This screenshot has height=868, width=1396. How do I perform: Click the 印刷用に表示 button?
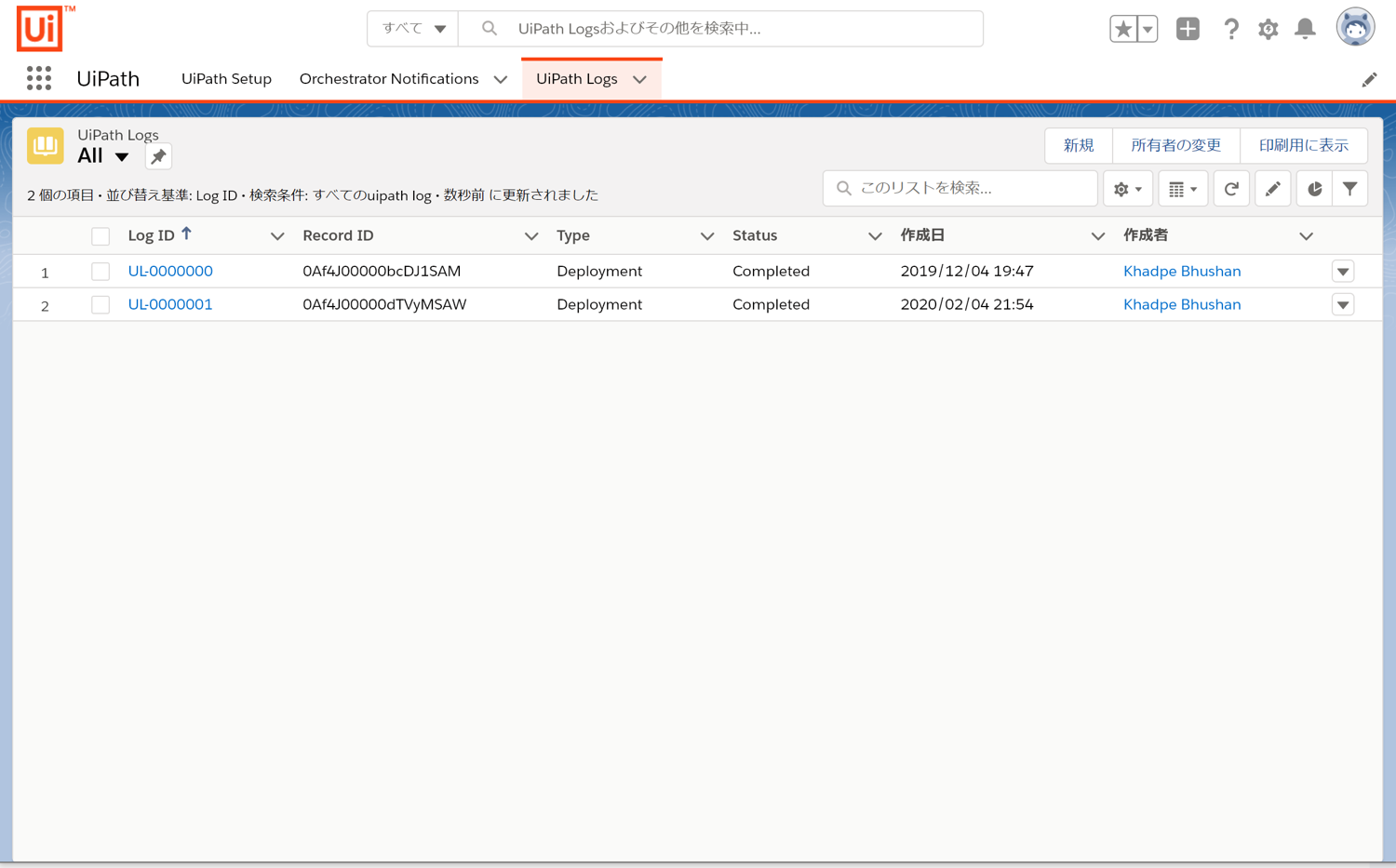point(1304,145)
